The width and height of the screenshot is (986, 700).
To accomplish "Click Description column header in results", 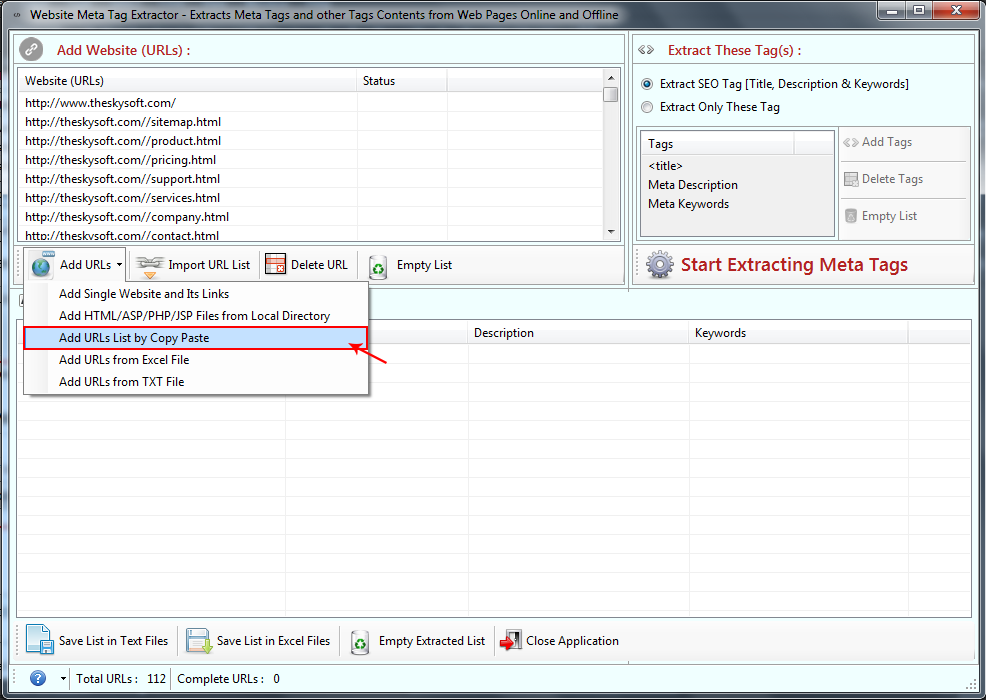I will [578, 333].
